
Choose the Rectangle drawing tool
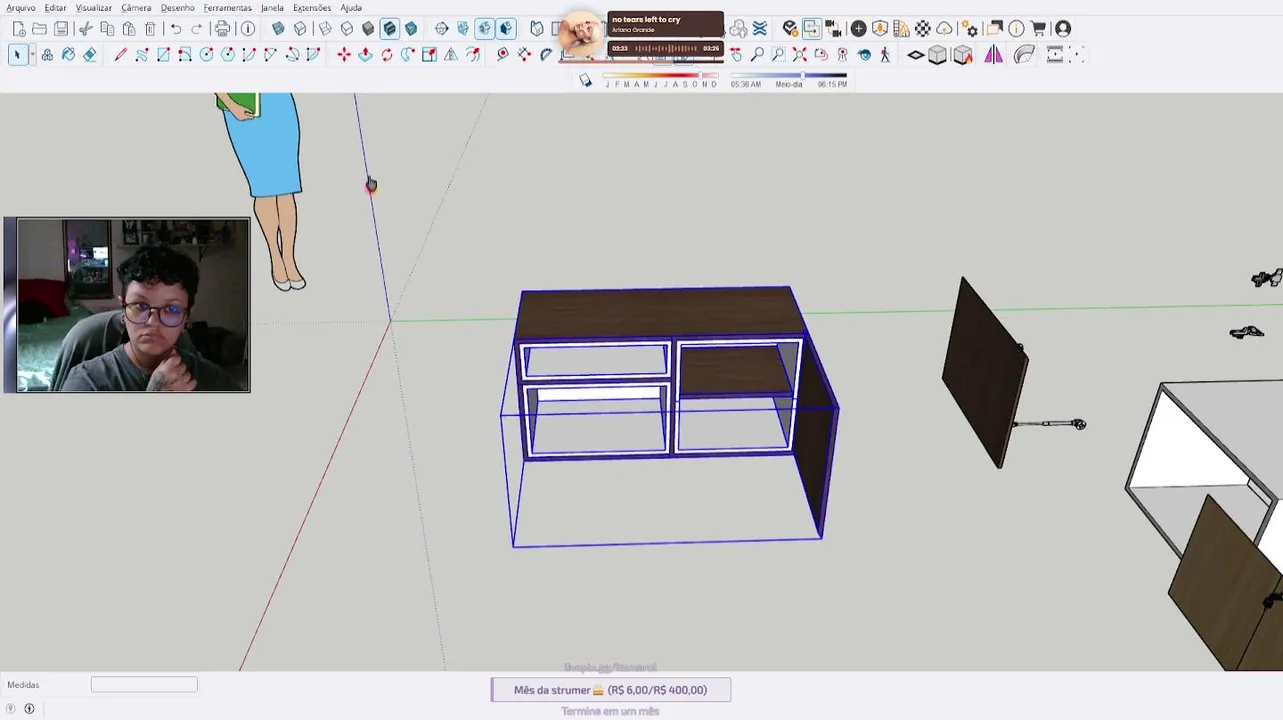[x=163, y=55]
